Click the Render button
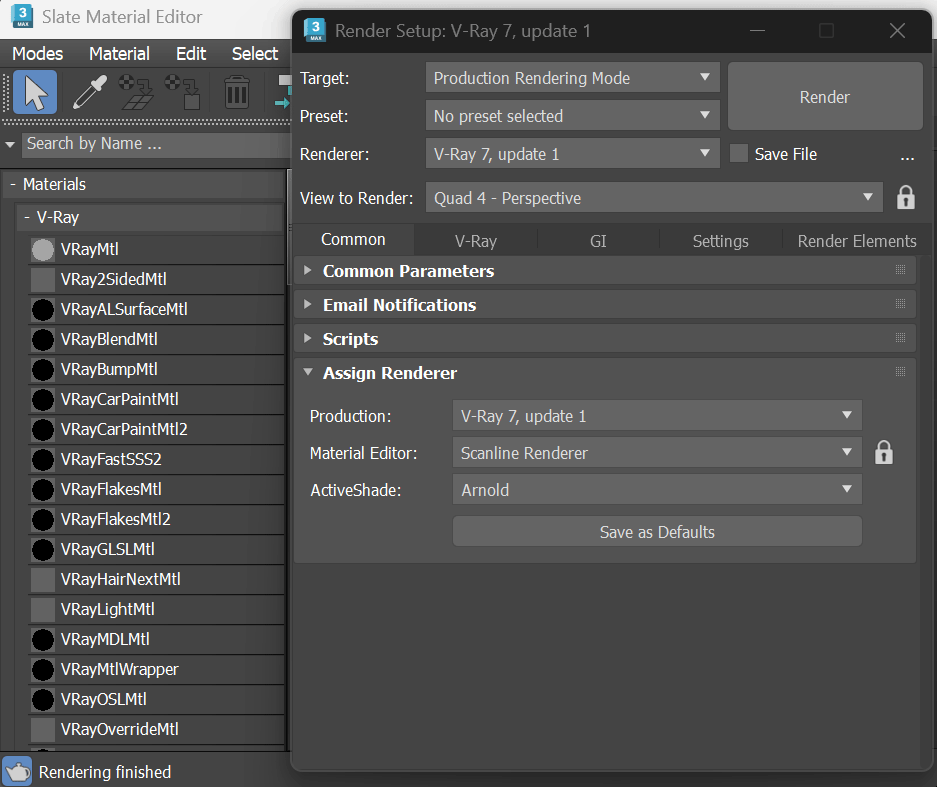Image resolution: width=937 pixels, height=787 pixels. tap(825, 97)
